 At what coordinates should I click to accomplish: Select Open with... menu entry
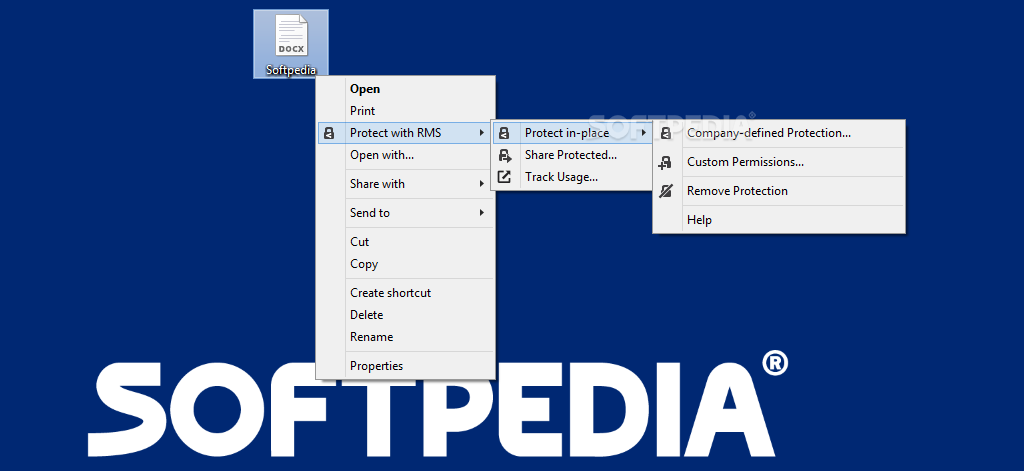coord(406,155)
